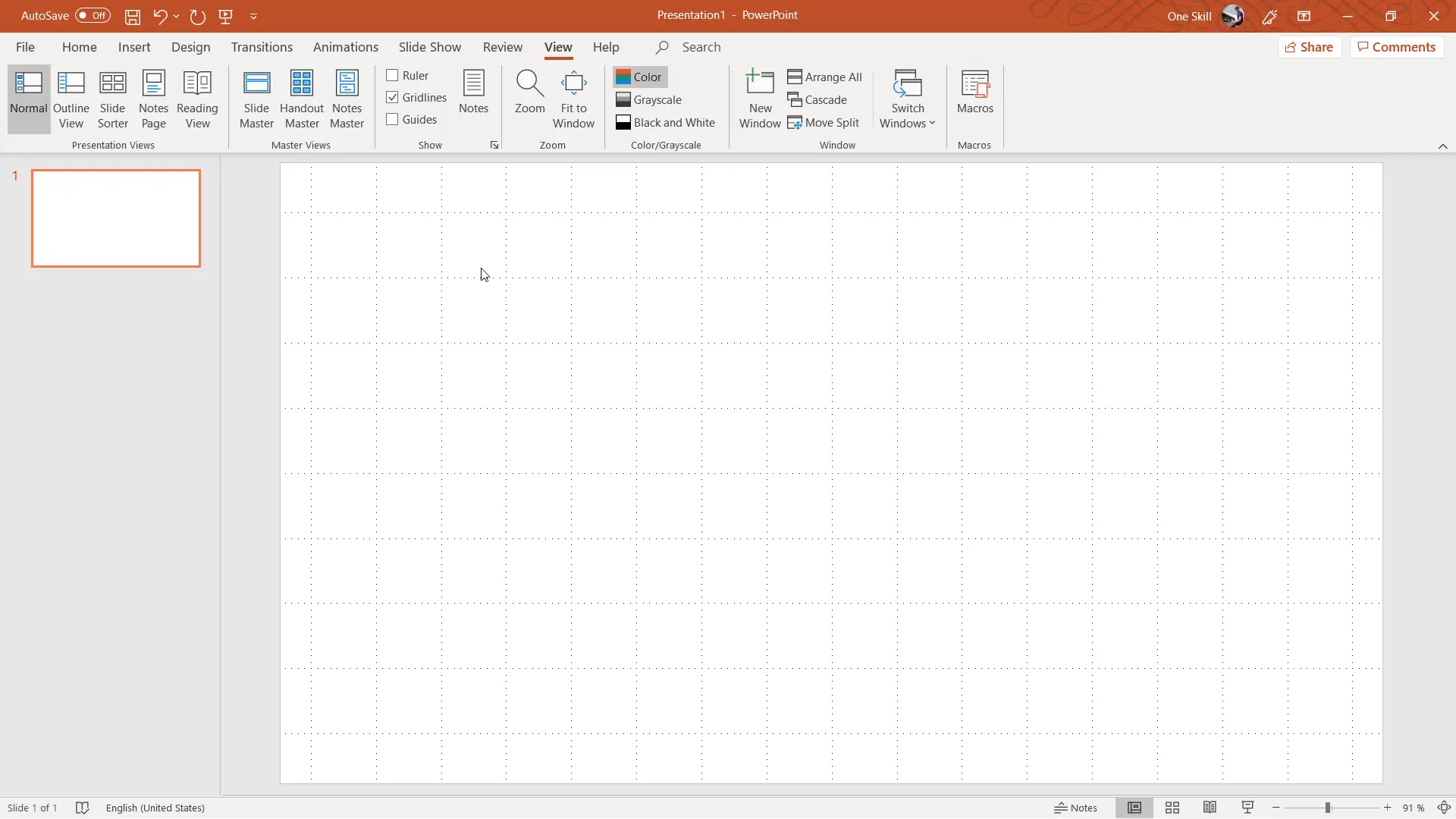The height and width of the screenshot is (819, 1456).
Task: Click the Share button
Action: click(1310, 47)
